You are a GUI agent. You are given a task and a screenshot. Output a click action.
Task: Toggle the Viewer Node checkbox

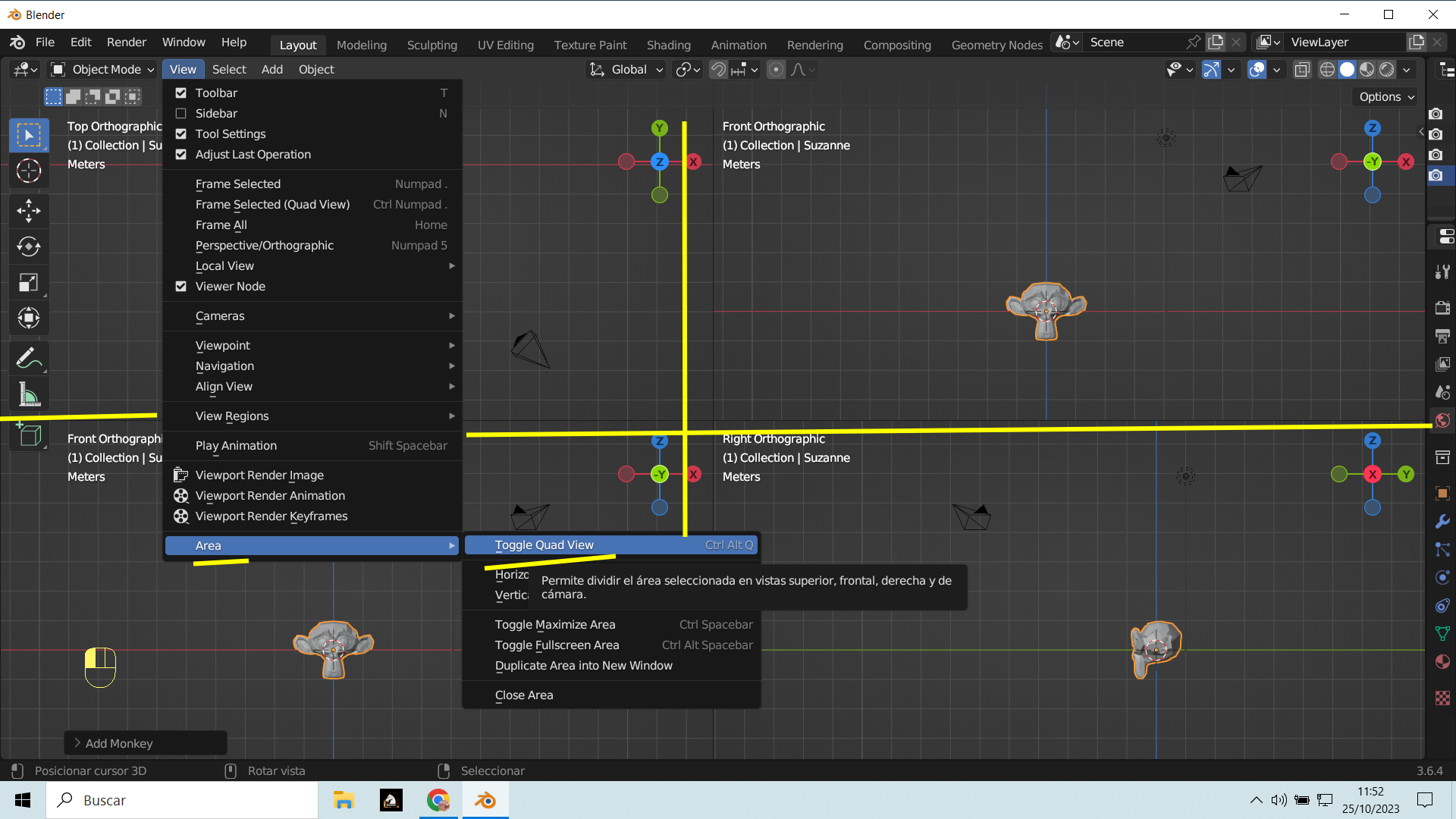click(x=181, y=287)
